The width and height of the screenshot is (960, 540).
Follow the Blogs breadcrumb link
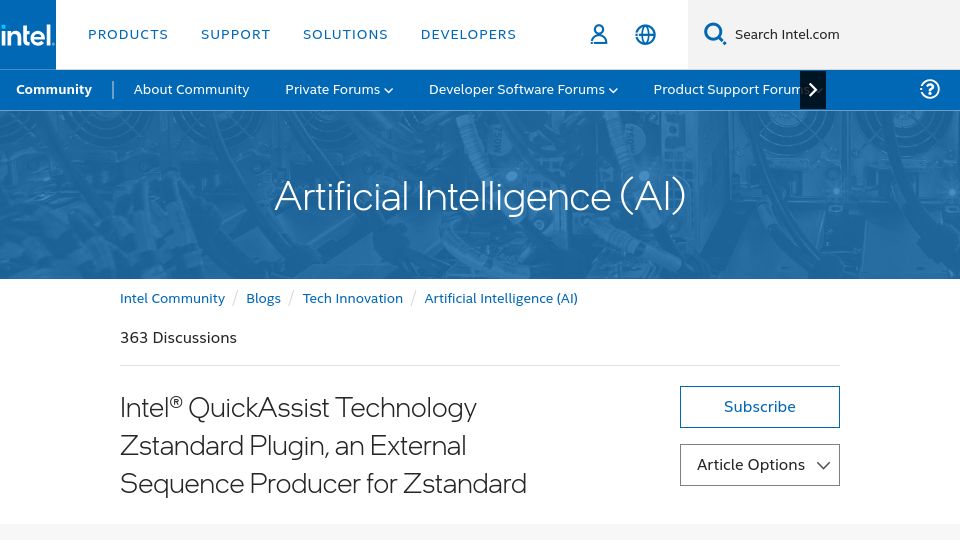pyautogui.click(x=263, y=298)
